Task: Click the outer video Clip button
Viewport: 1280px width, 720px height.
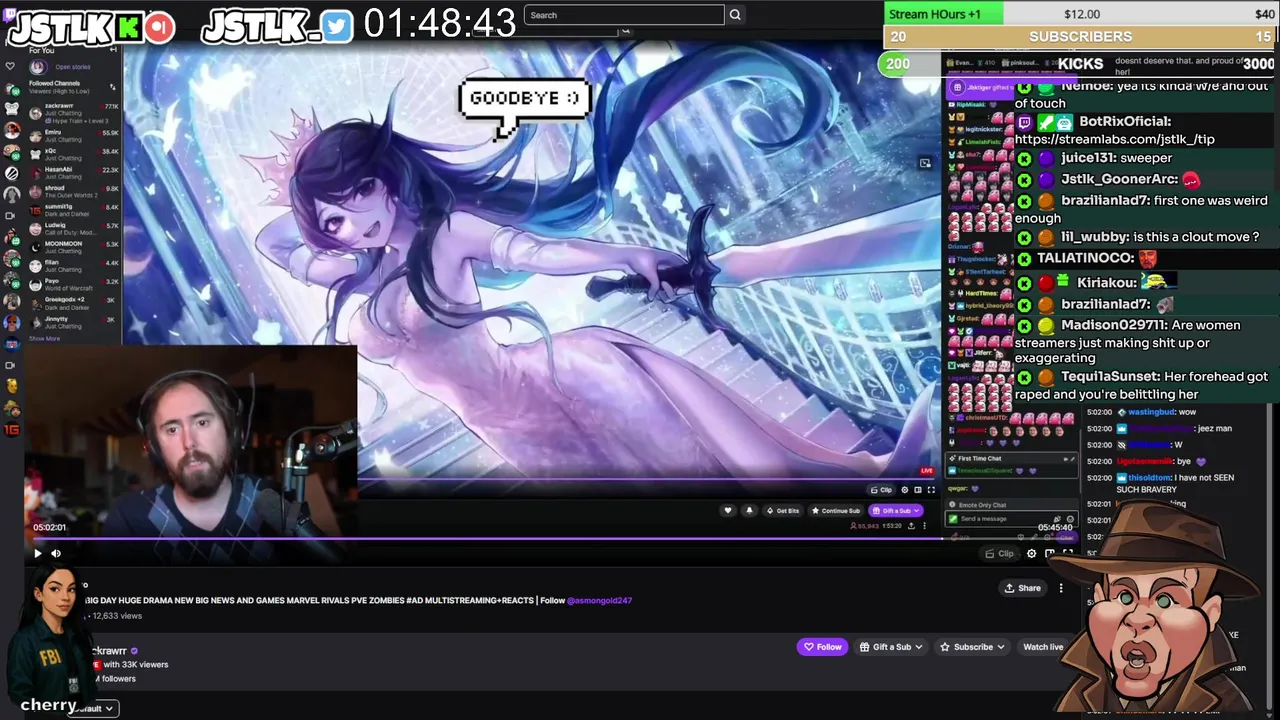Action: tap(999, 553)
